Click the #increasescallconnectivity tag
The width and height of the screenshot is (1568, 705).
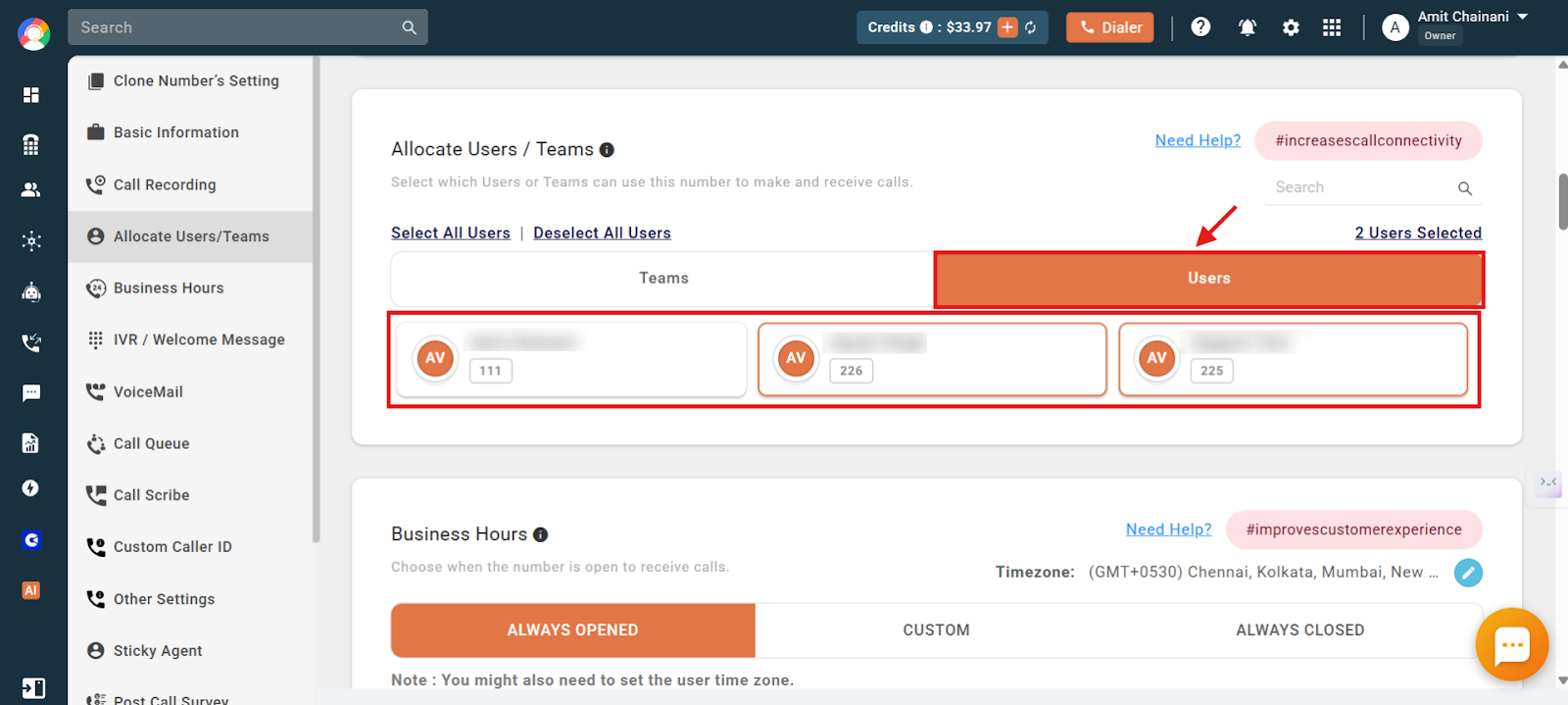1368,140
